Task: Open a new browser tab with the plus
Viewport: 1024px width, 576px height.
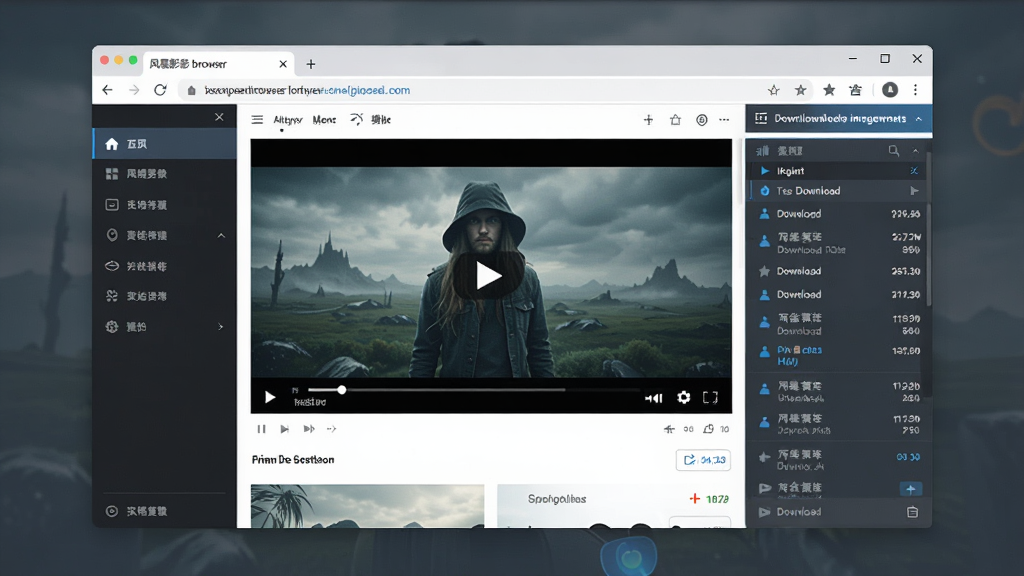Action: pyautogui.click(x=311, y=64)
